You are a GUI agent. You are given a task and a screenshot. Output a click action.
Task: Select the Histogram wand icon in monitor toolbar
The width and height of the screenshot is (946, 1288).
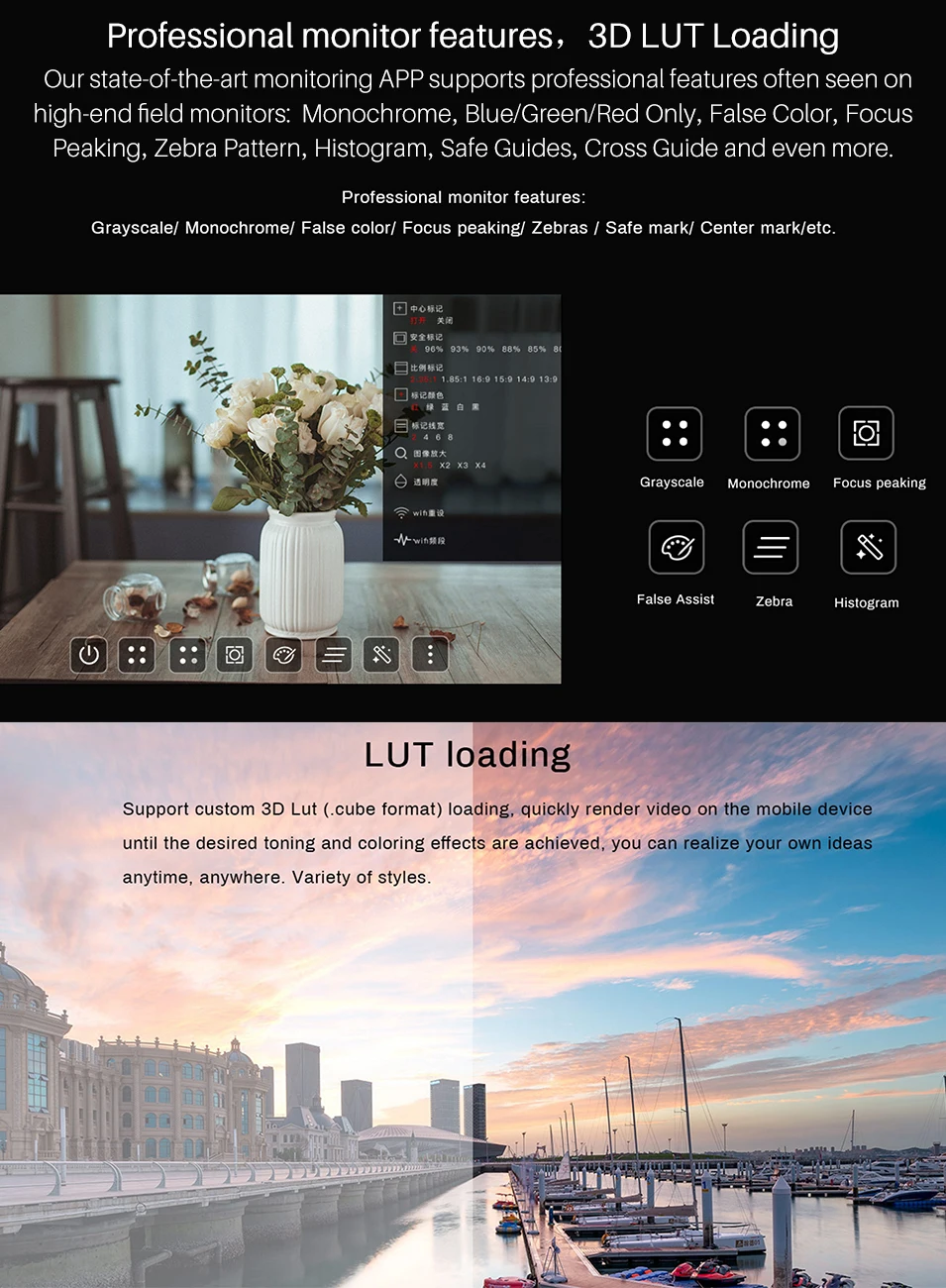(381, 654)
